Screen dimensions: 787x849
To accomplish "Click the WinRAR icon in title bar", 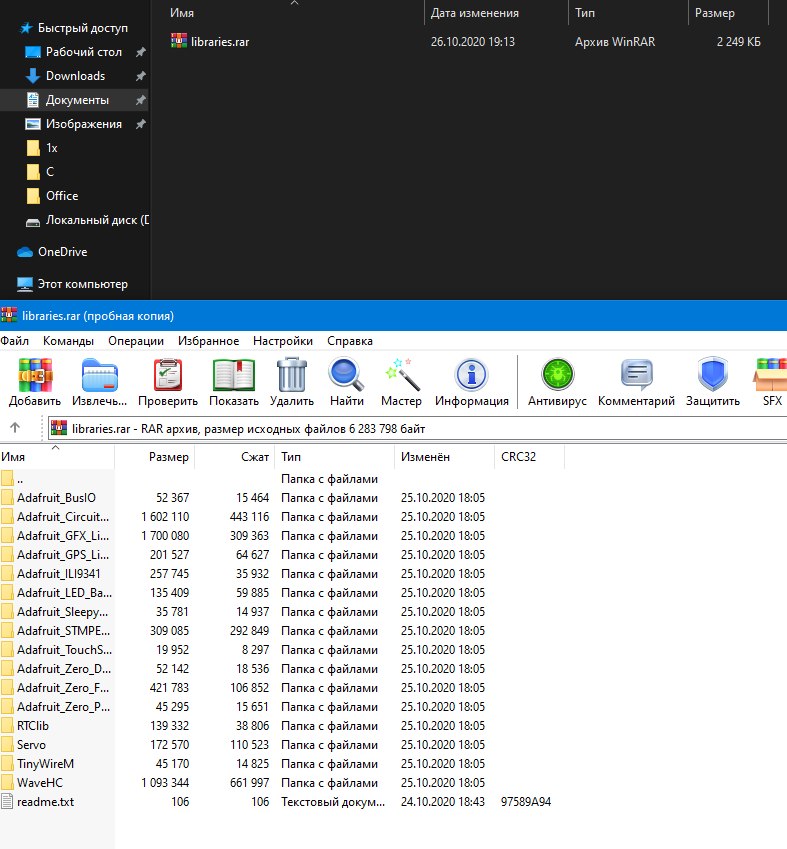I will (x=9, y=315).
